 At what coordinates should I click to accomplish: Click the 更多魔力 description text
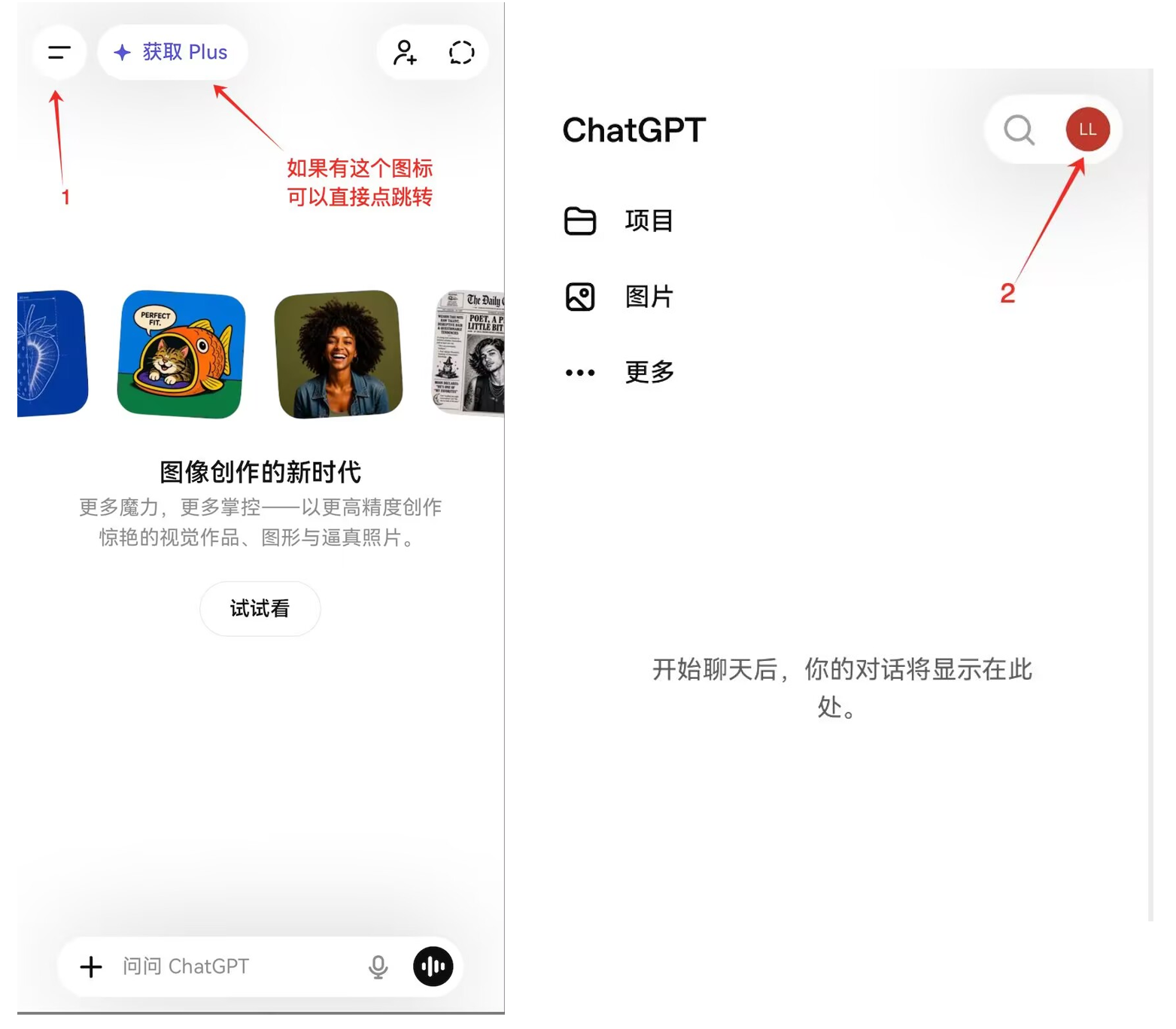(x=260, y=522)
